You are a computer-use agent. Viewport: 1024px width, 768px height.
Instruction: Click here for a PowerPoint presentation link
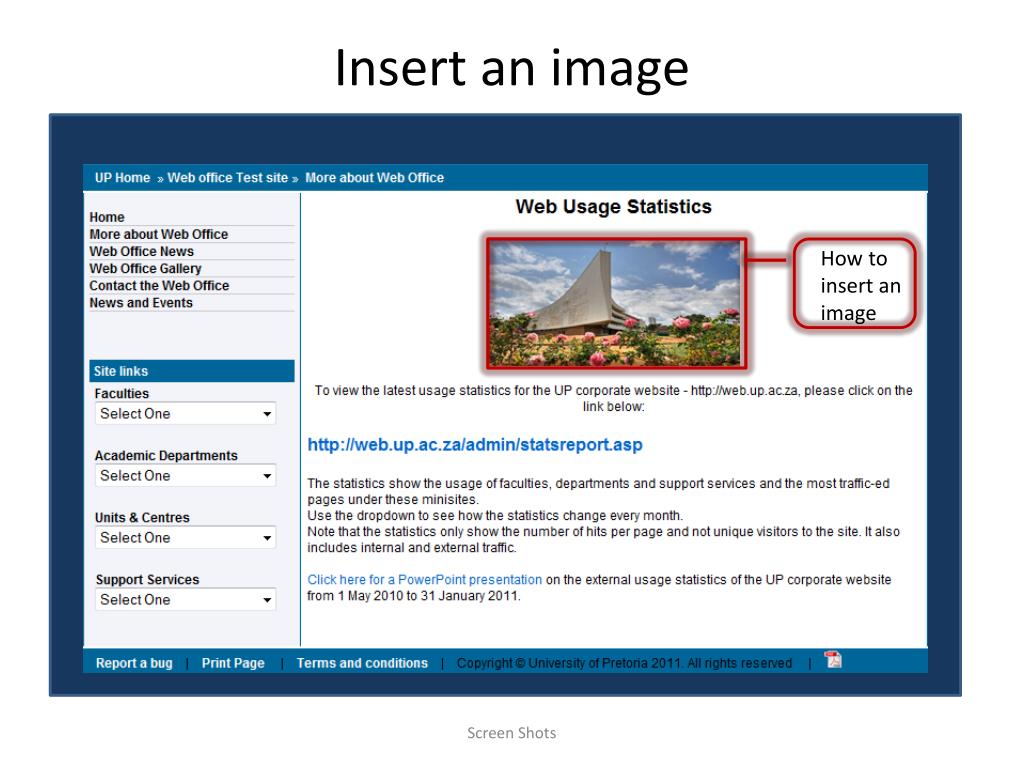(424, 579)
